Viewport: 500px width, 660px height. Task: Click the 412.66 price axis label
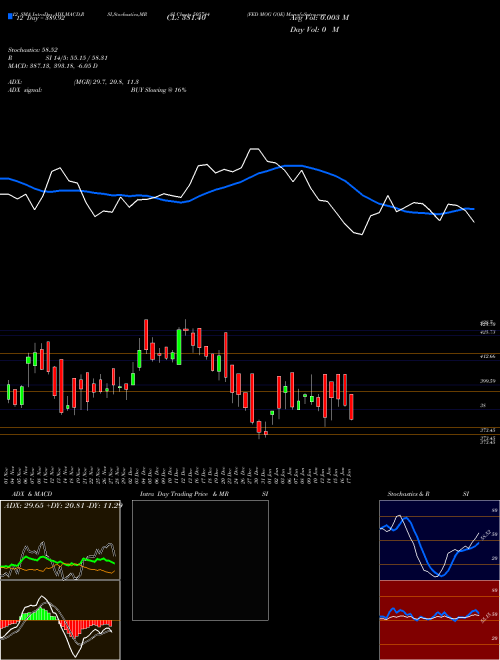click(x=488, y=357)
